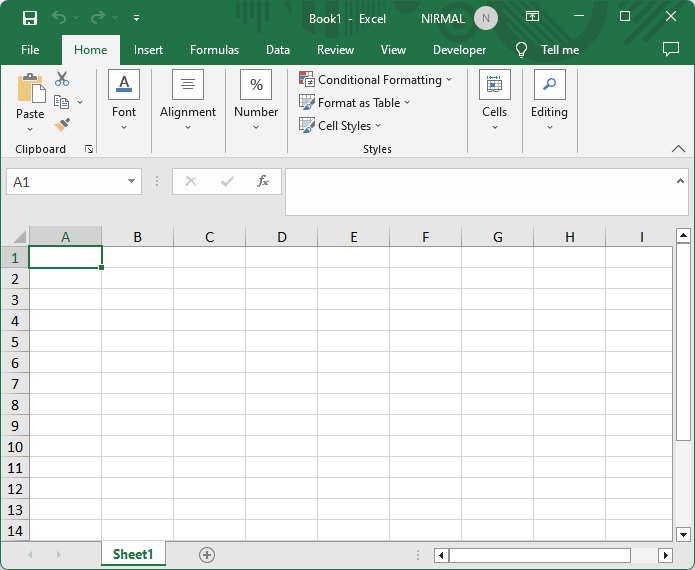Open the undo history dropdown arrow
The height and width of the screenshot is (570, 695).
pyautogui.click(x=76, y=18)
